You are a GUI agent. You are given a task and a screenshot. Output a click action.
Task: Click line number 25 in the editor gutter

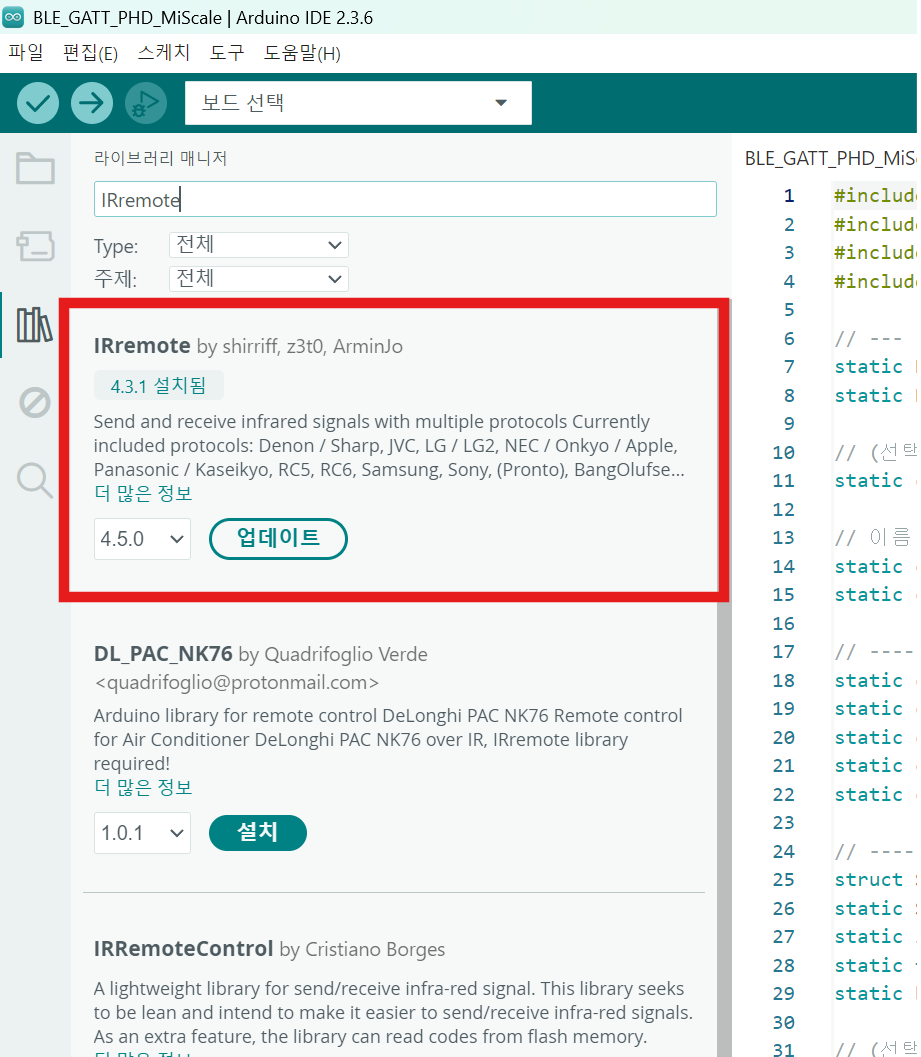click(x=783, y=880)
